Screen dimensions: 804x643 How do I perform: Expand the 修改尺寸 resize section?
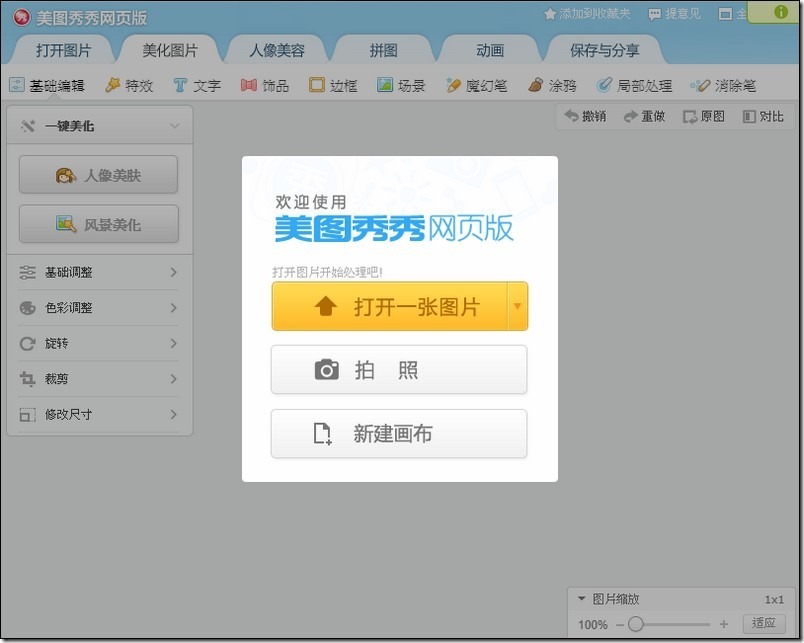[x=98, y=414]
